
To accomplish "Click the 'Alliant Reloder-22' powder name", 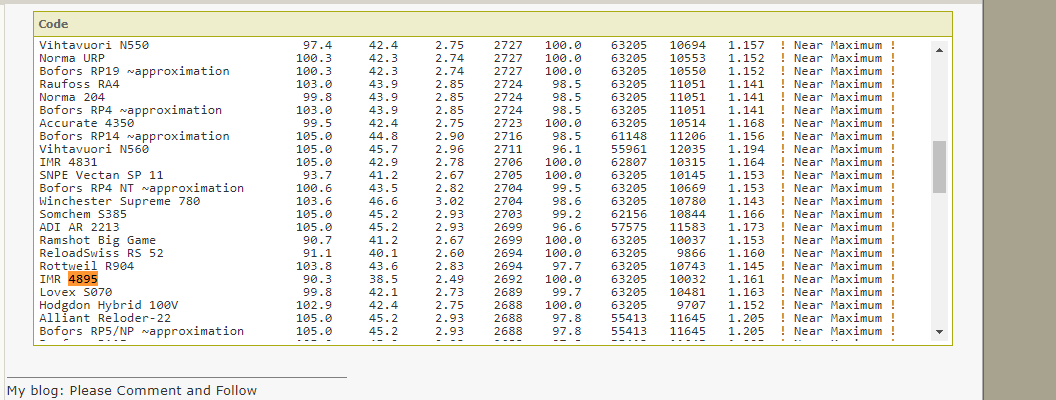I will 104,318.
